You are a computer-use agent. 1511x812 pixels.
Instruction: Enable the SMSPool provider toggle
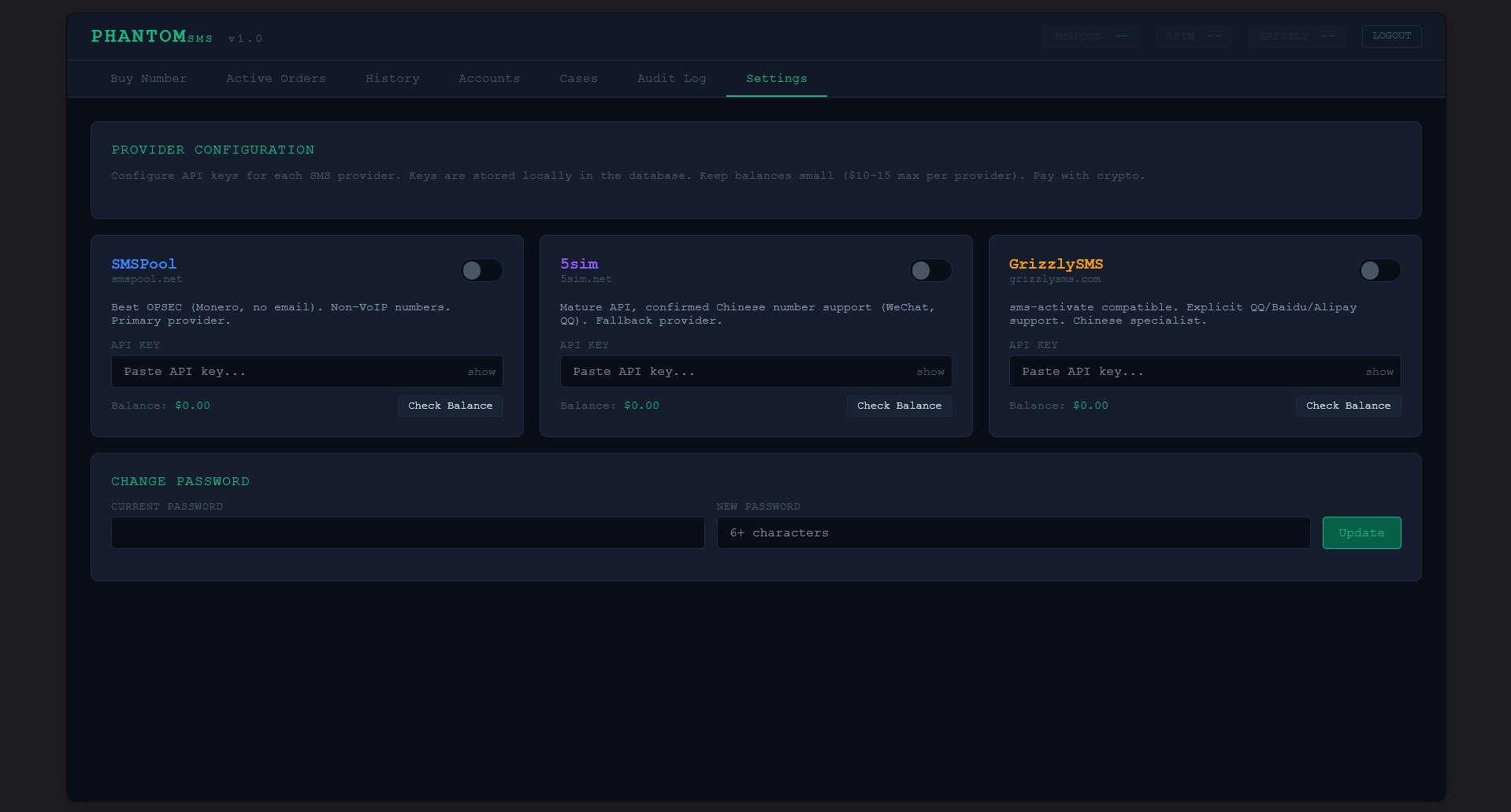point(481,270)
